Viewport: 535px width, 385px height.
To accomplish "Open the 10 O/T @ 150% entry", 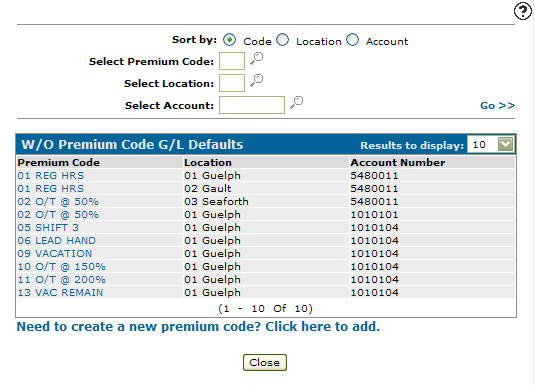I will point(61,266).
